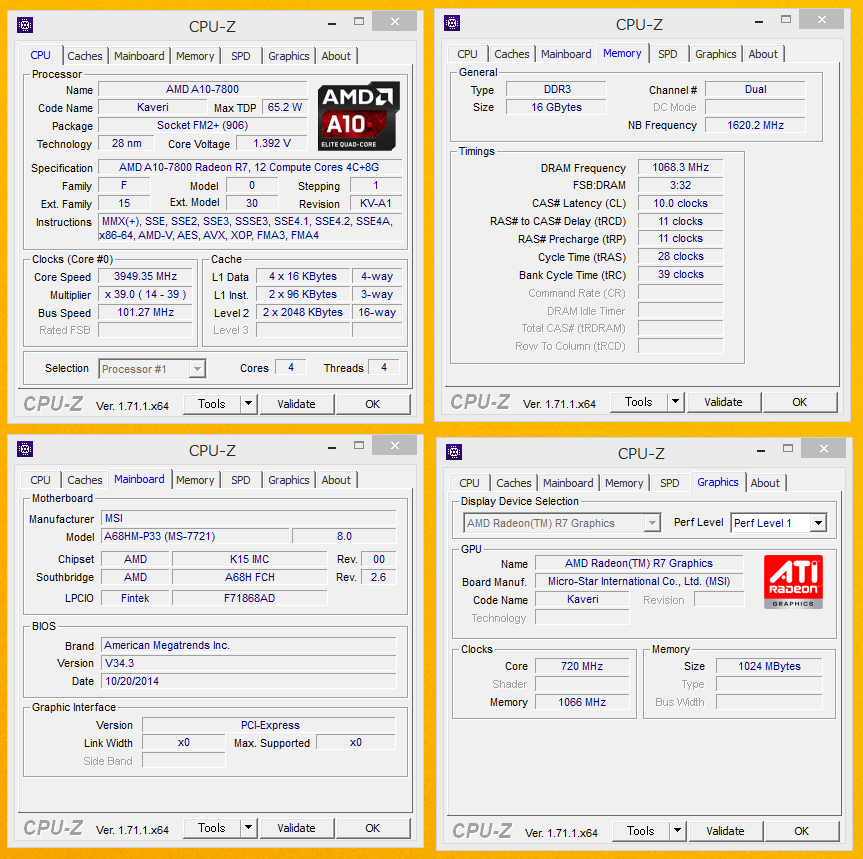
Task: Click the CPU-Z app icon in the CPU window
Action: point(25,25)
